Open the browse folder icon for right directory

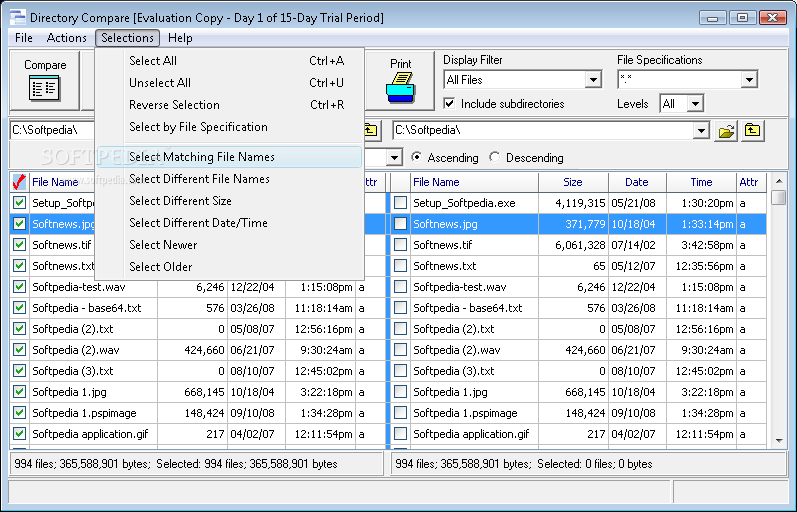point(726,131)
